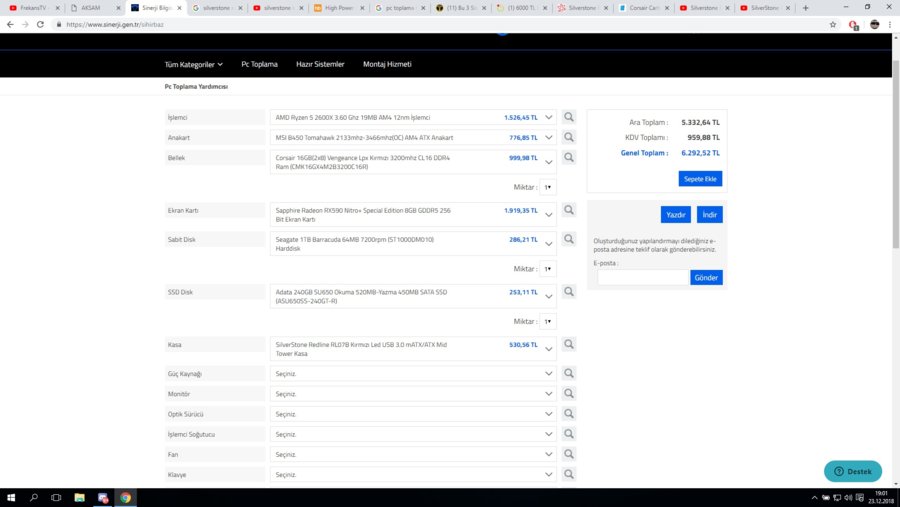Search power supplies via Güç Kaynağı icon
Screen dimensions: 900x507
click(568, 373)
